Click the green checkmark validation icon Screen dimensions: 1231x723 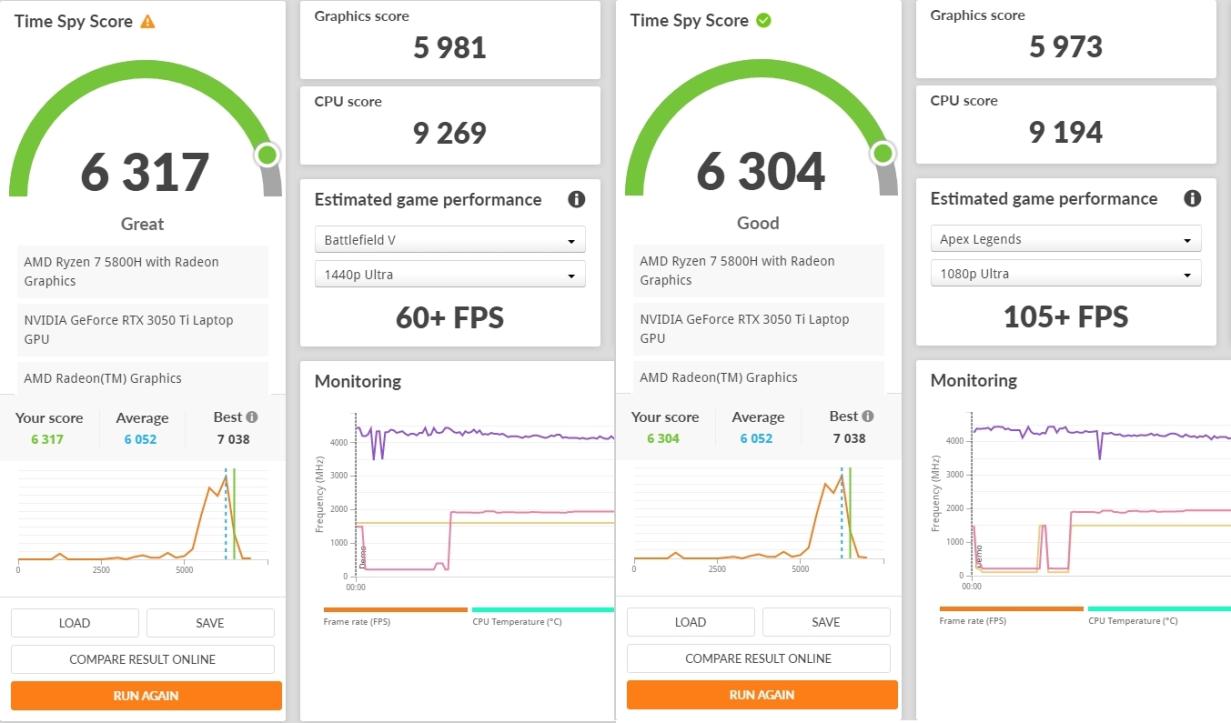[764, 20]
